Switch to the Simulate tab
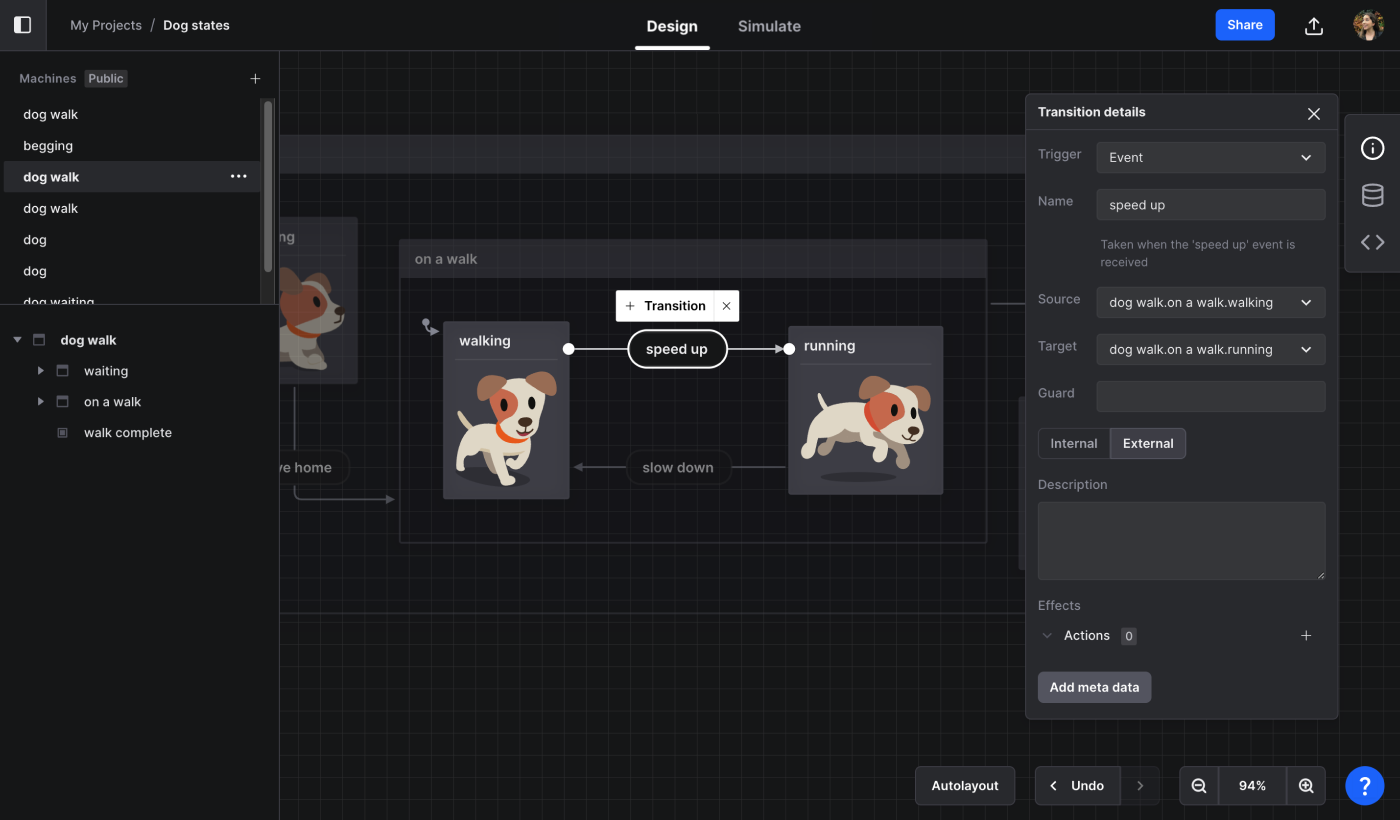 [768, 27]
